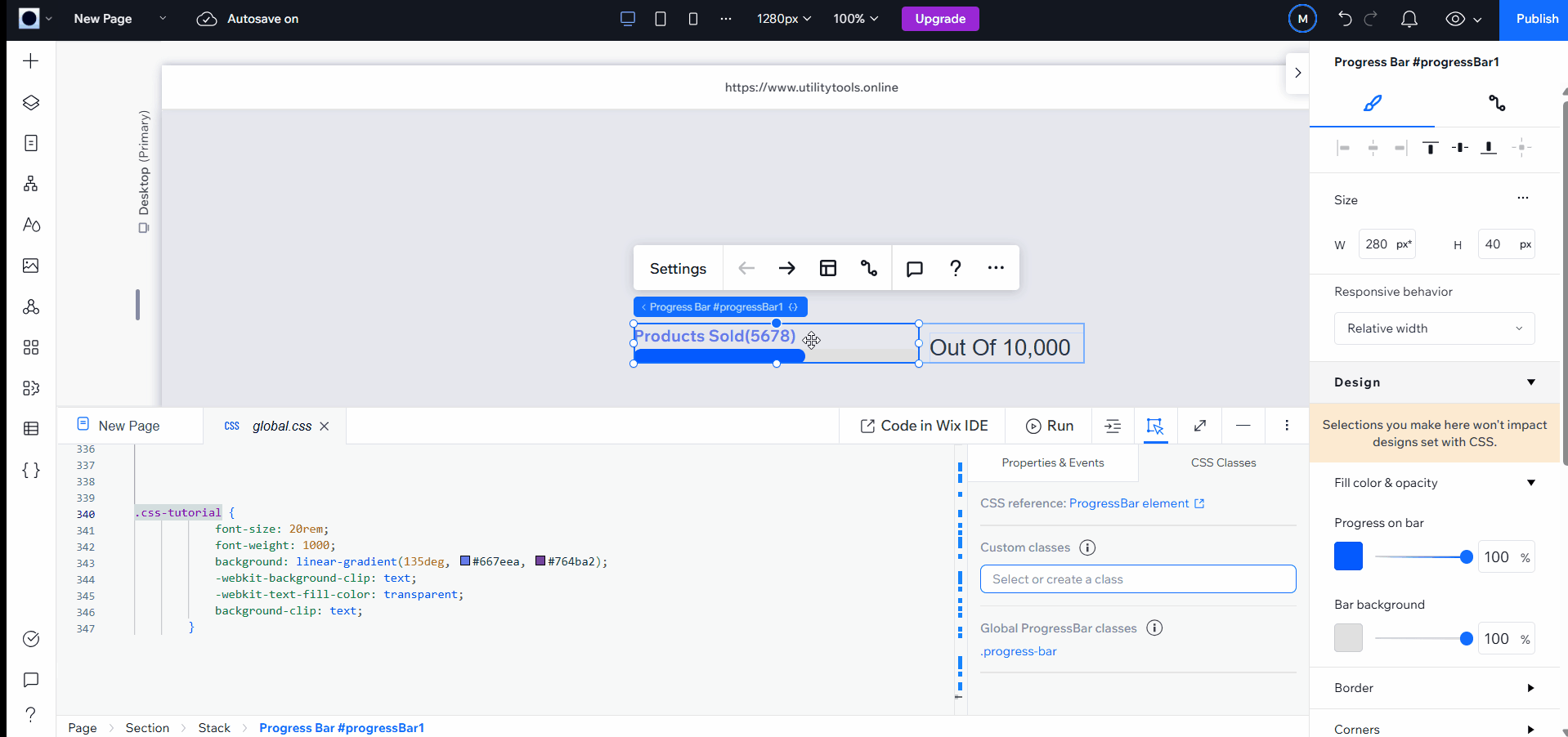The width and height of the screenshot is (1568, 737).
Task: Select the tablet breakpoint icon
Action: [661, 19]
